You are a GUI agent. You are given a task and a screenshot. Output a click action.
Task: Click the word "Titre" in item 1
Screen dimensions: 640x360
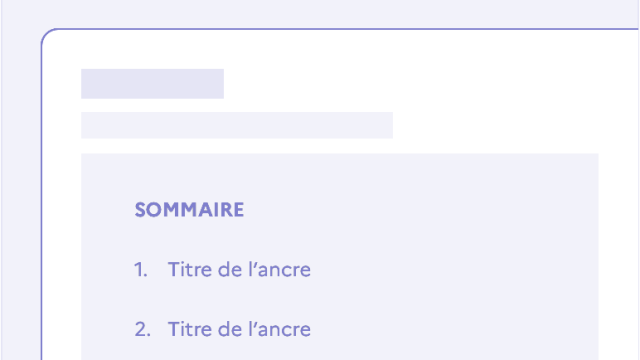point(190,270)
